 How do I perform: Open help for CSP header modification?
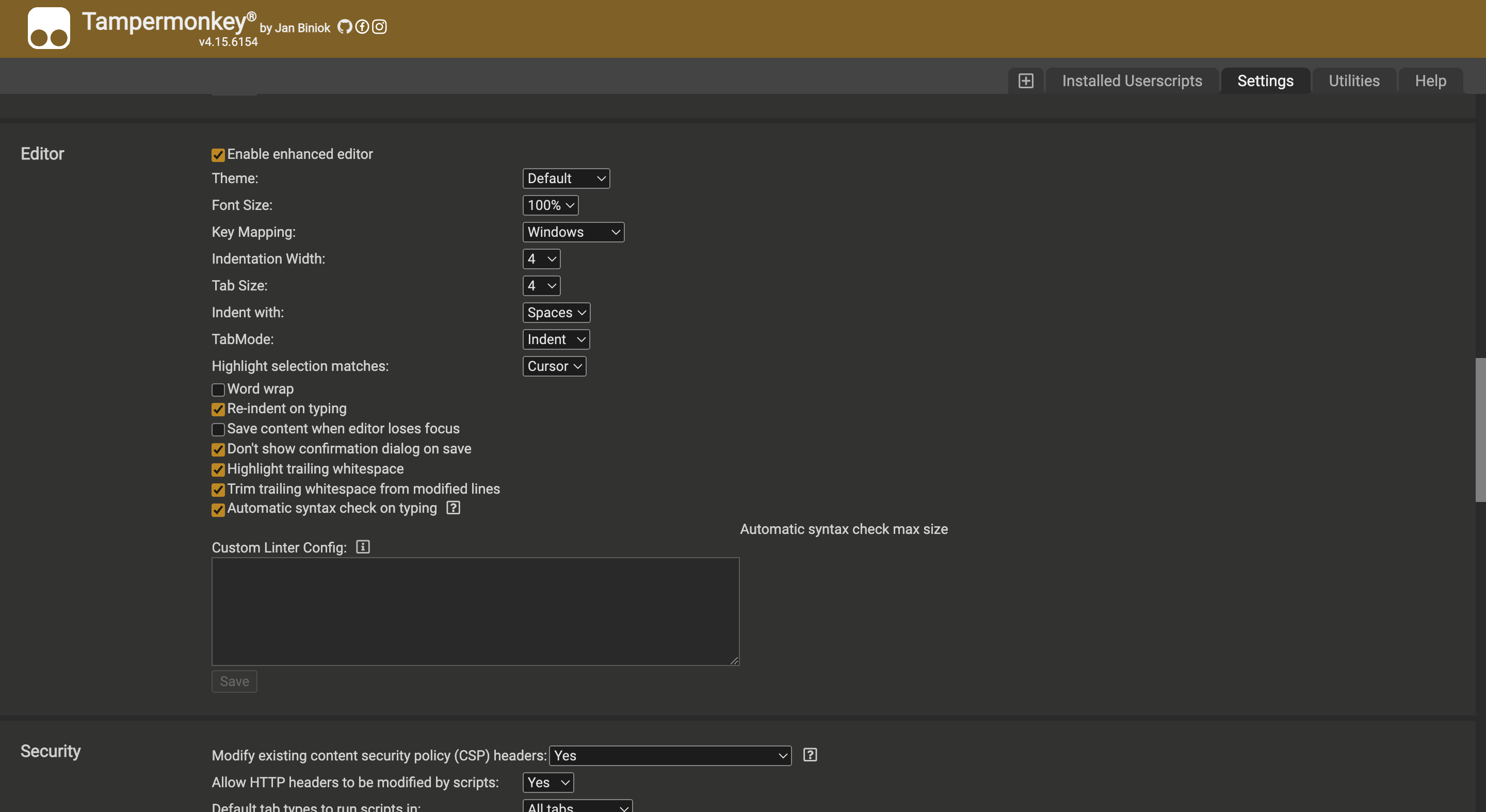point(810,755)
